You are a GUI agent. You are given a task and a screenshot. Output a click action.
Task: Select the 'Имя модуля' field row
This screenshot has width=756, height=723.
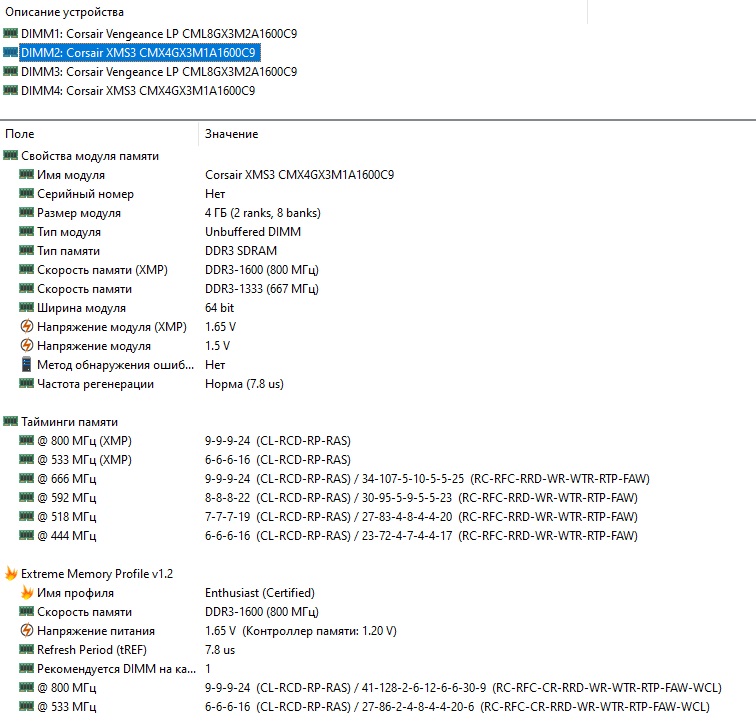(x=71, y=175)
